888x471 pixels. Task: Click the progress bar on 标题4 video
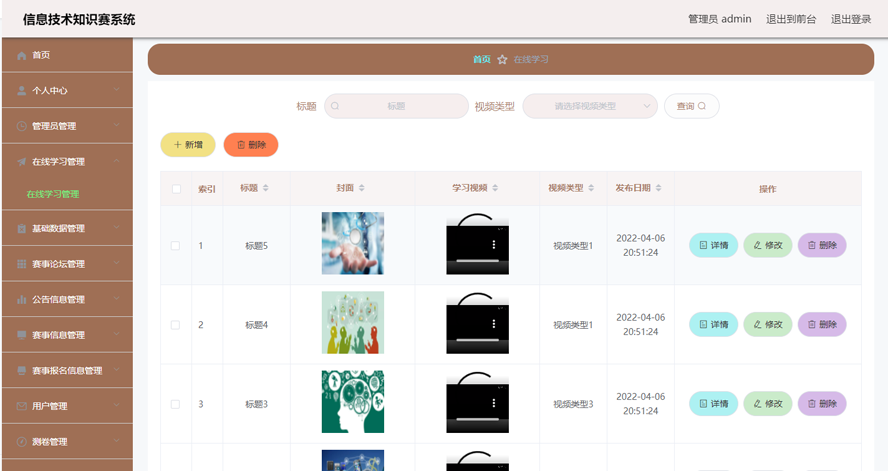(x=477, y=340)
